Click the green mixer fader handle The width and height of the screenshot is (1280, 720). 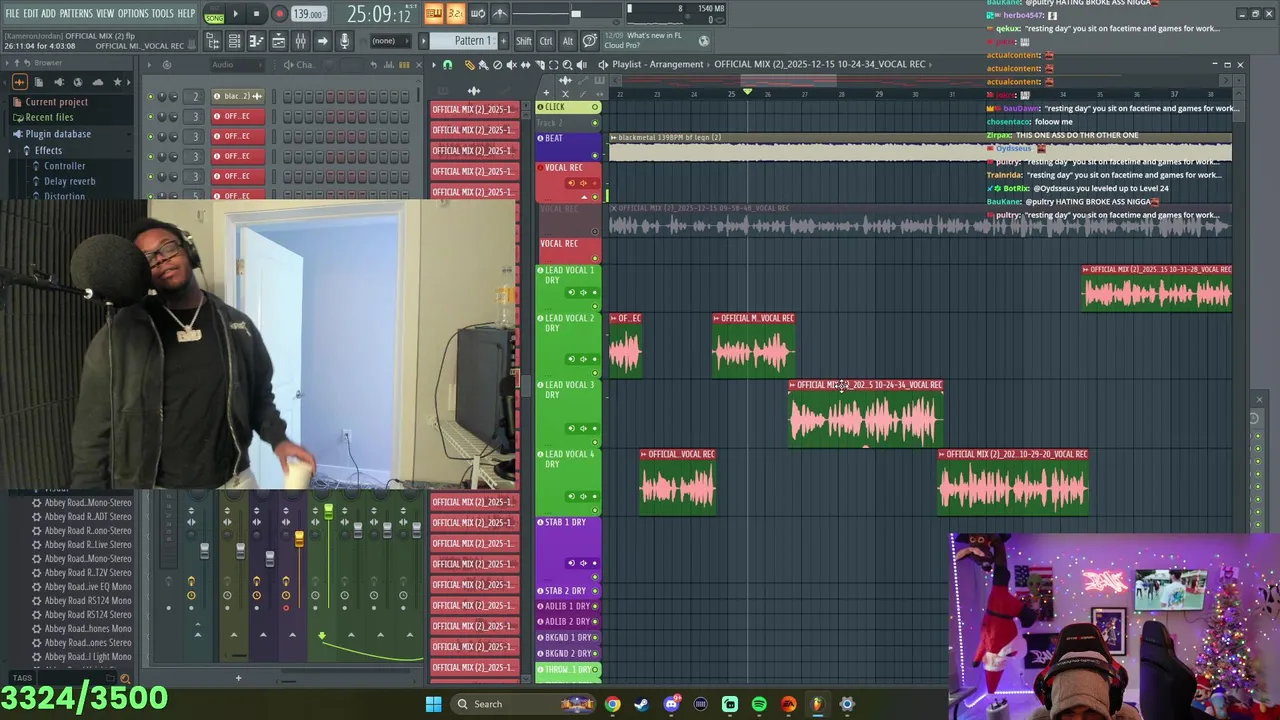(328, 513)
